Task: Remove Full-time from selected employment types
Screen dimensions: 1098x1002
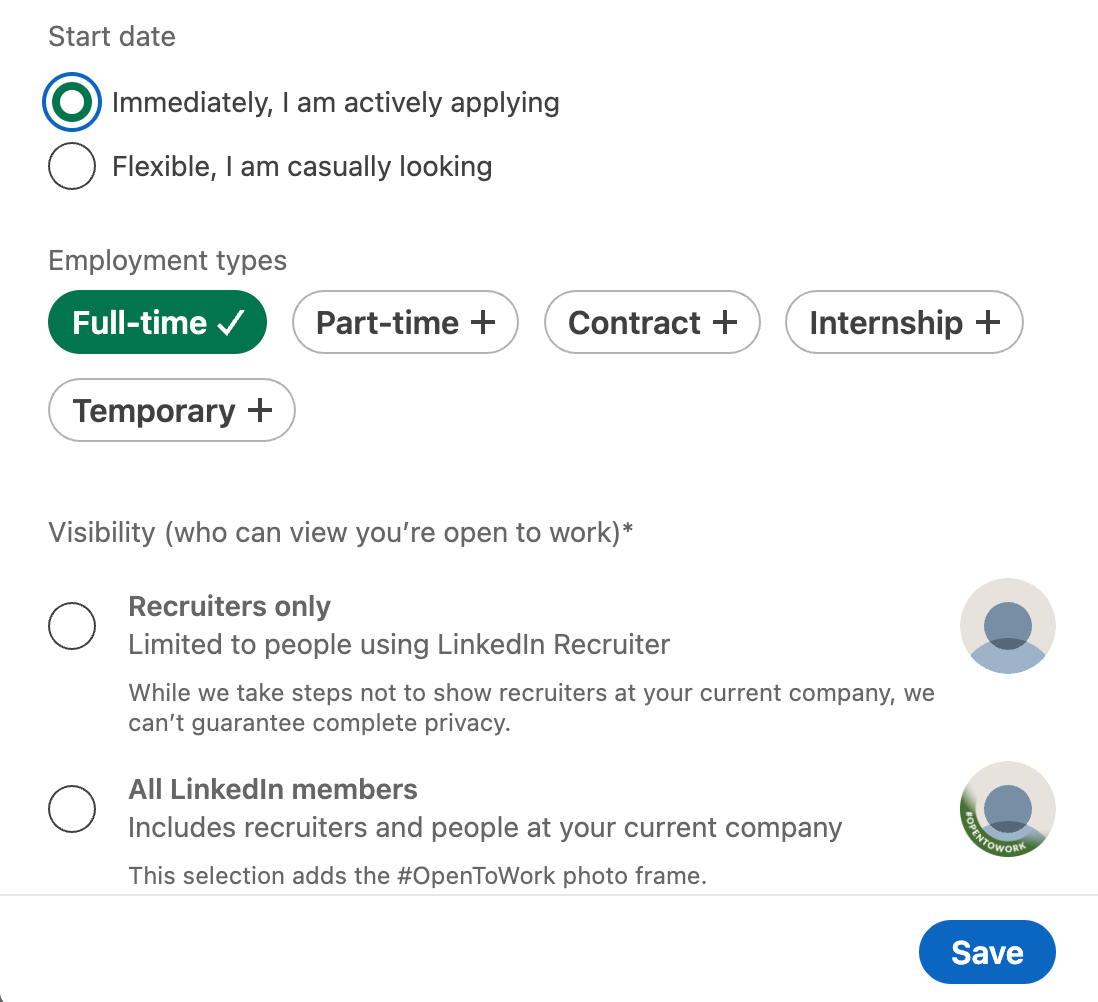Action: [157, 322]
